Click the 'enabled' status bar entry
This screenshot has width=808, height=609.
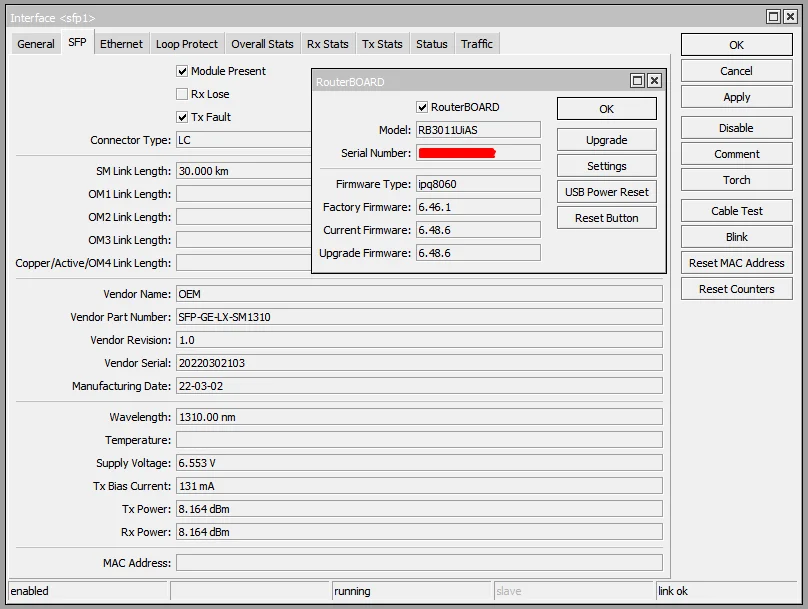click(x=88, y=591)
